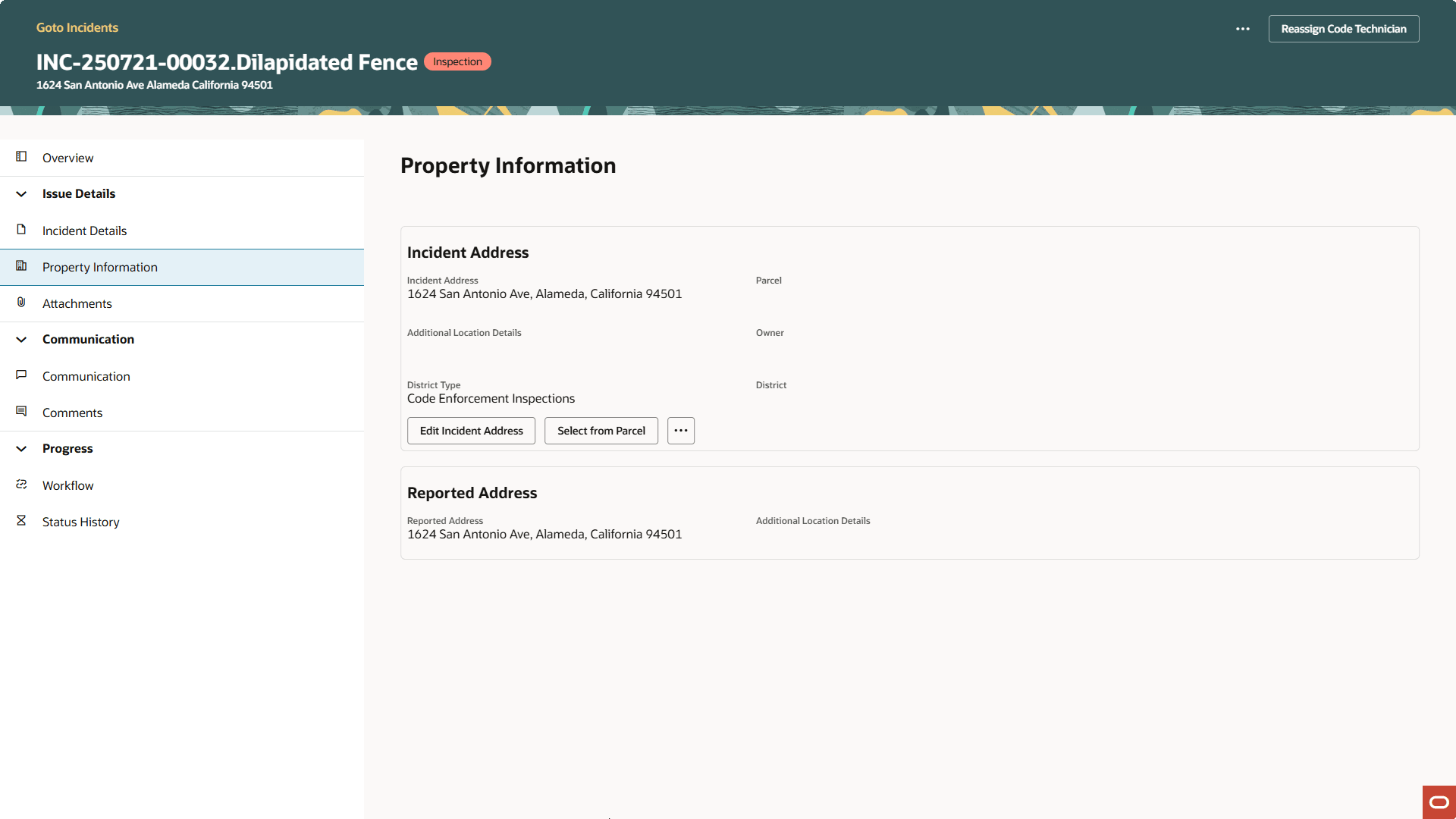Click Edit Incident Address button
Screen dimensions: 1456x819
[x=471, y=431]
